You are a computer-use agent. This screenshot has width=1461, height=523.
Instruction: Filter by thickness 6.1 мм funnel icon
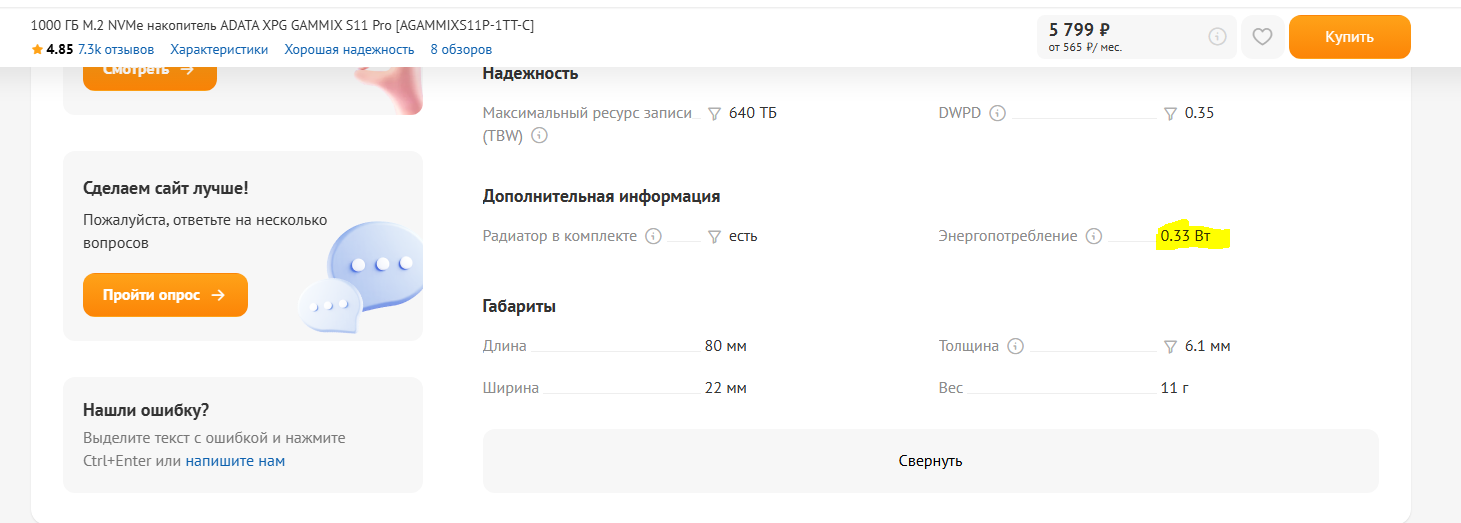click(1170, 347)
